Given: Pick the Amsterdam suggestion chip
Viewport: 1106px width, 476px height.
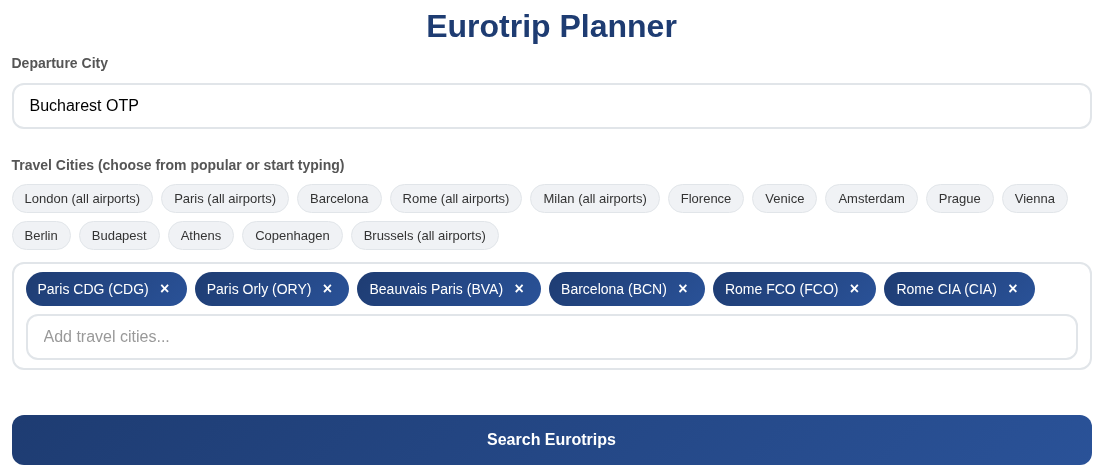Looking at the screenshot, I should click(x=871, y=198).
